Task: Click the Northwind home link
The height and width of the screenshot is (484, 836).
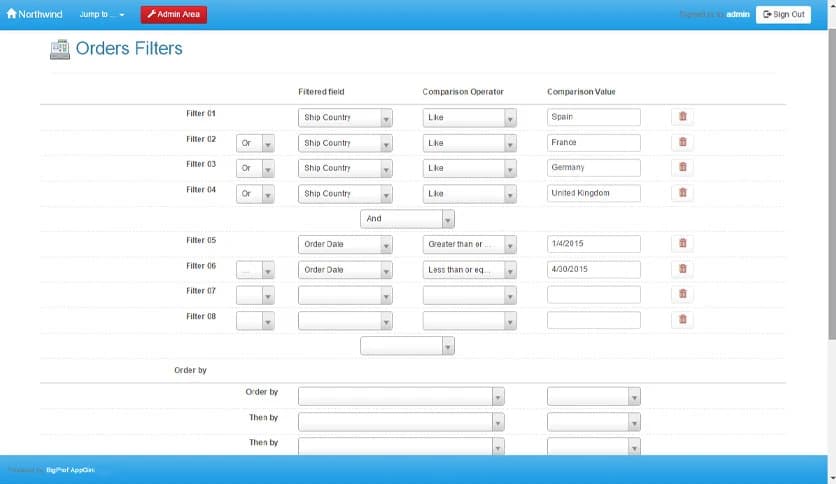Action: click(x=36, y=14)
